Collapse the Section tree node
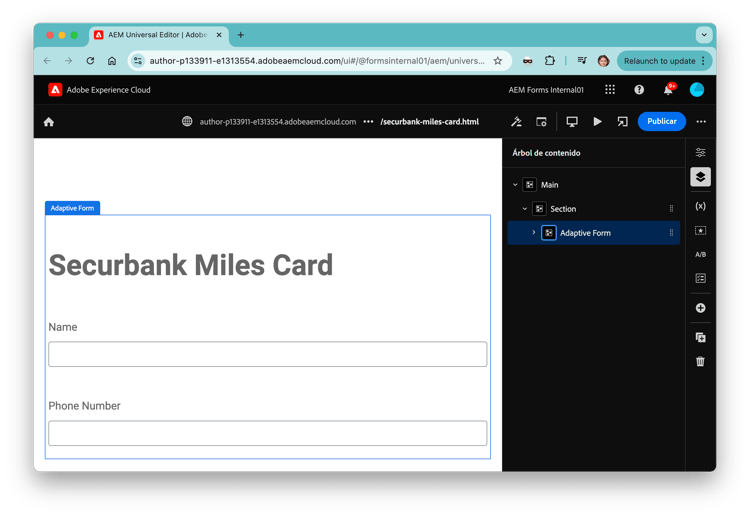750x516 pixels. 525,209
